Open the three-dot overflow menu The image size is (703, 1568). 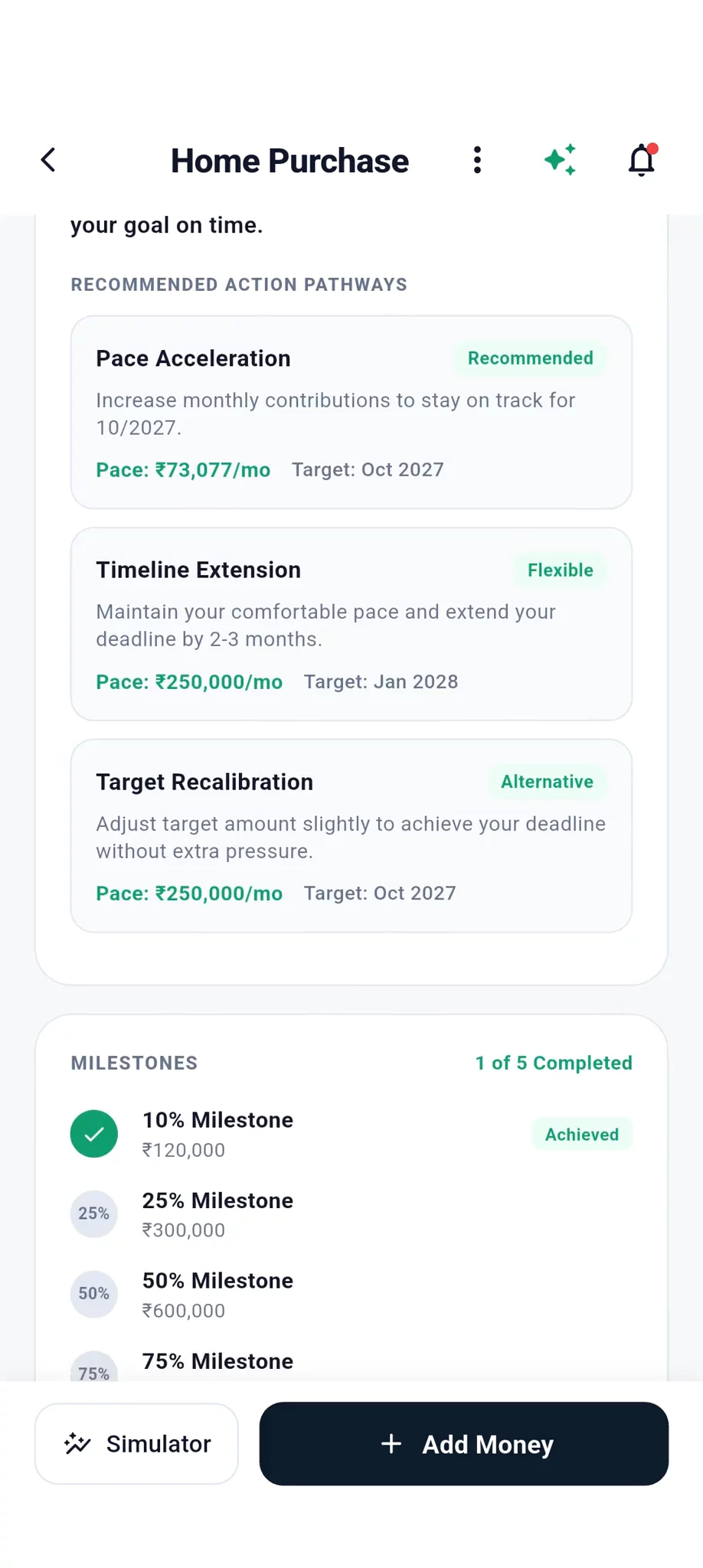point(477,160)
